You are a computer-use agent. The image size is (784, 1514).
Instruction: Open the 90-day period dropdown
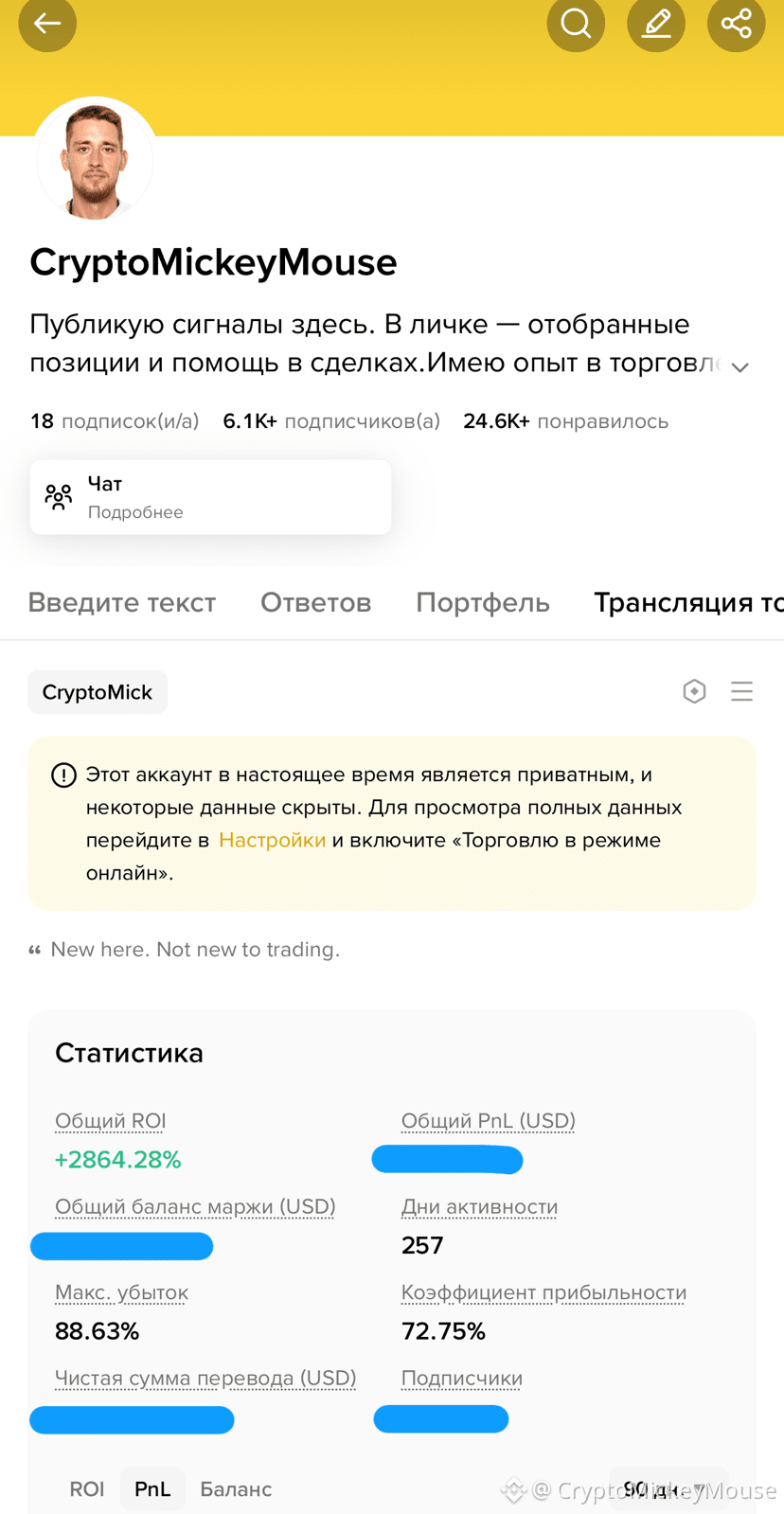click(x=668, y=1489)
